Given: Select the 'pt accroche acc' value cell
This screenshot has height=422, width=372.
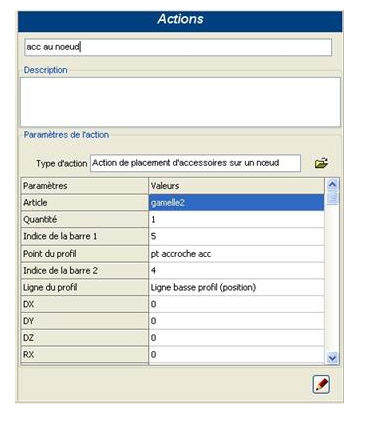Looking at the screenshot, I should [x=236, y=254].
